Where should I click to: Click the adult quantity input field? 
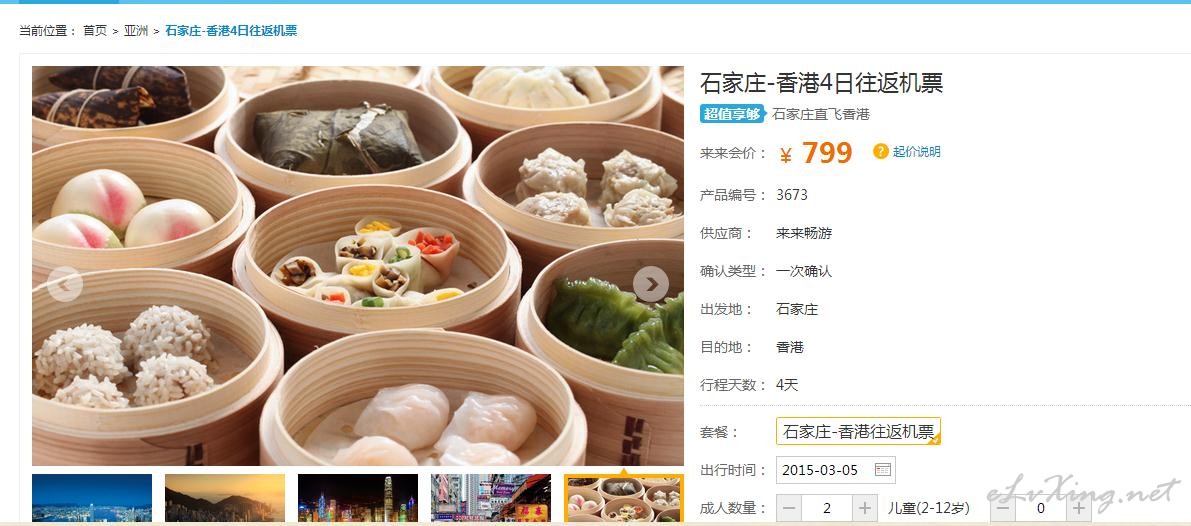(827, 508)
